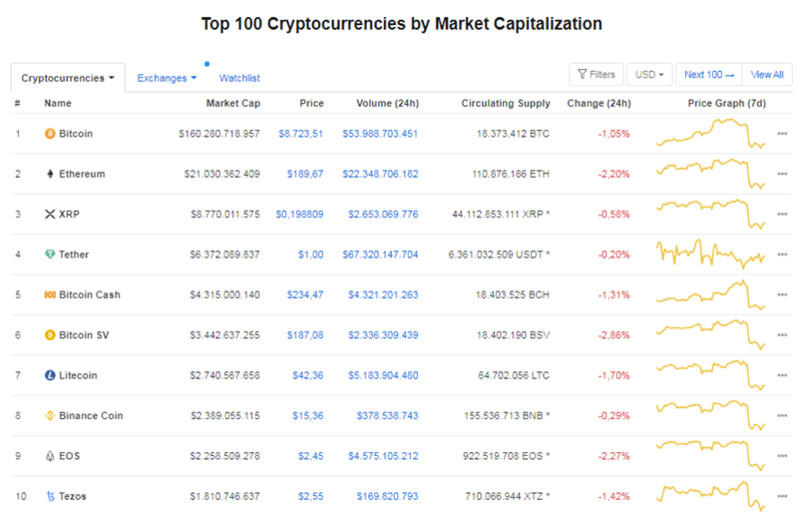Sort by the Market Cap column header
This screenshot has width=798, height=514.
(x=233, y=103)
